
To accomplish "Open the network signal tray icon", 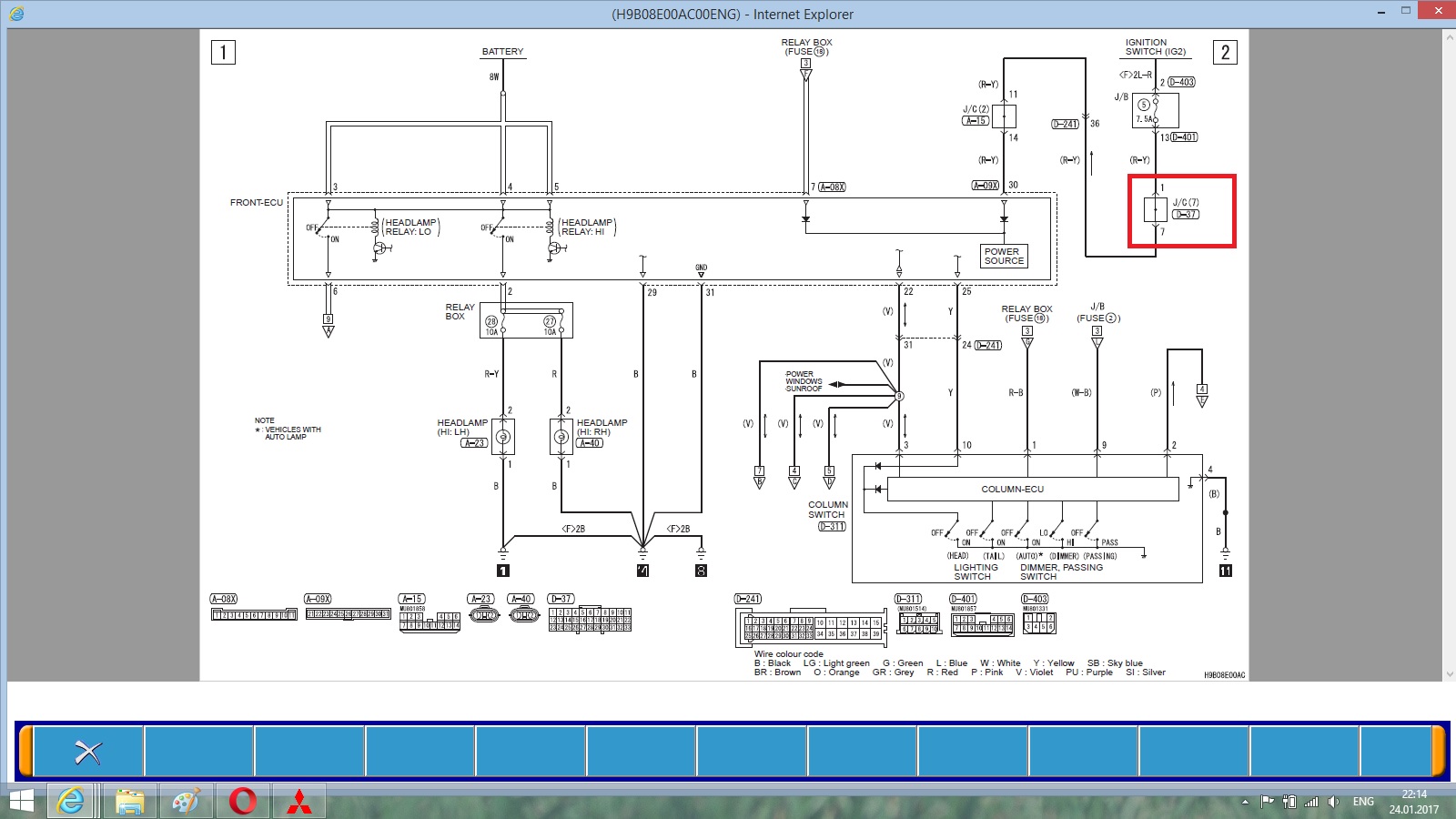I will [x=1311, y=802].
